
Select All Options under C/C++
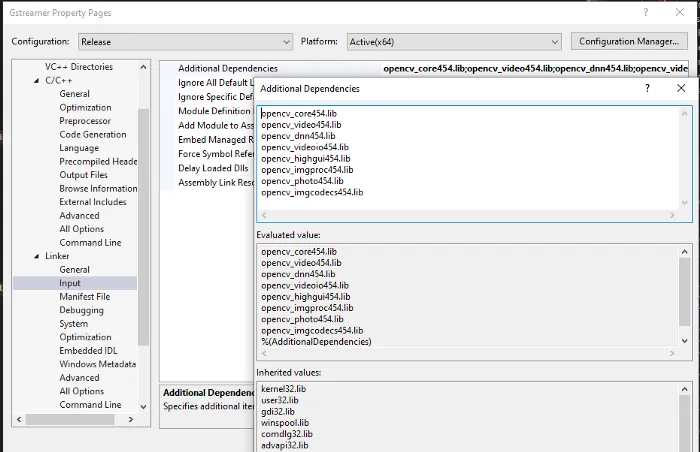pyautogui.click(x=81, y=229)
